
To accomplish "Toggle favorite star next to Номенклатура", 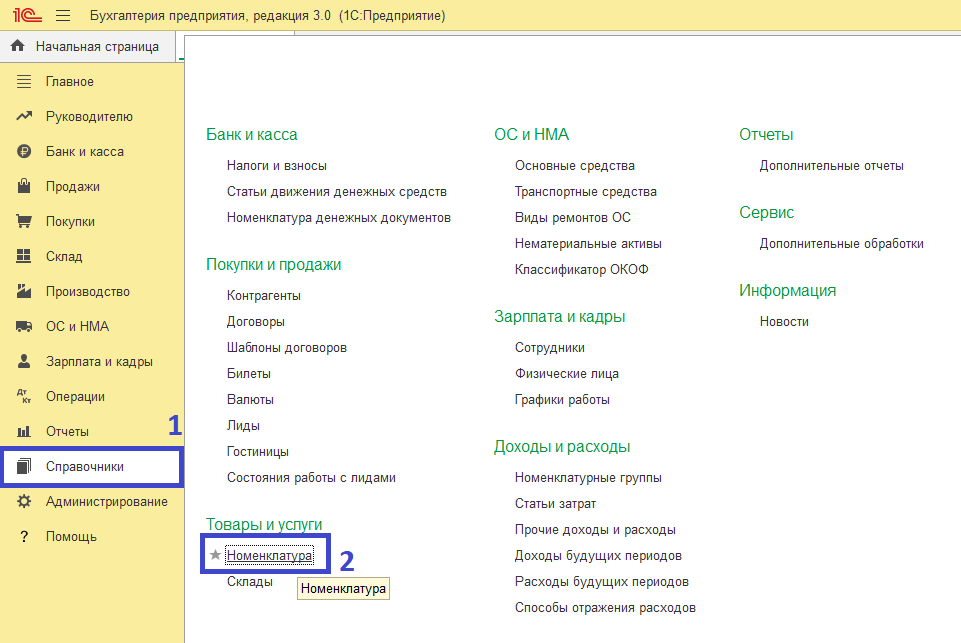I will 215,555.
